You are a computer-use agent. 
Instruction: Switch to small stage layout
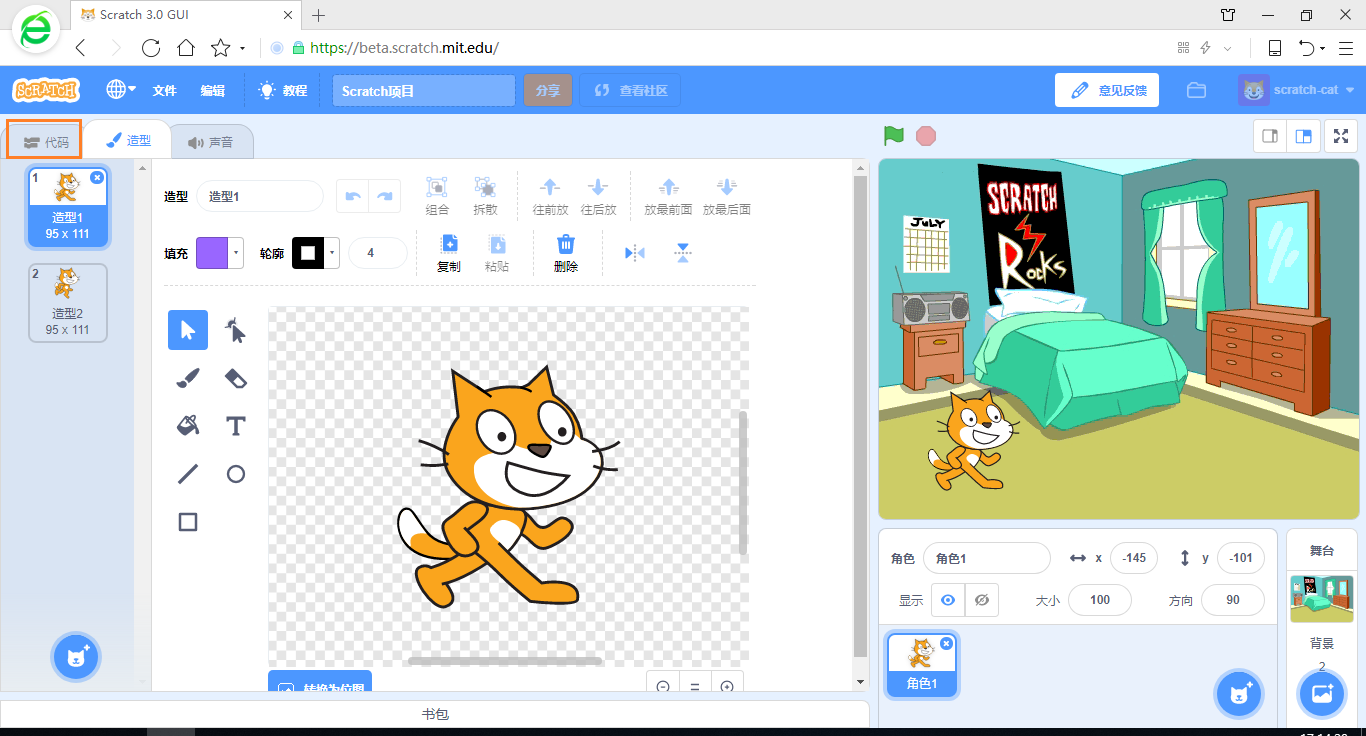tap(1270, 136)
